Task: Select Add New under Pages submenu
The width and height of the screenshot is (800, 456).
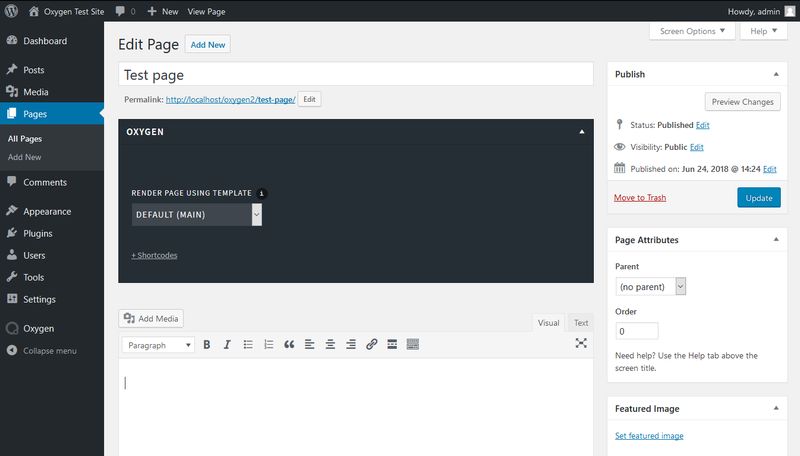Action: click(x=24, y=157)
